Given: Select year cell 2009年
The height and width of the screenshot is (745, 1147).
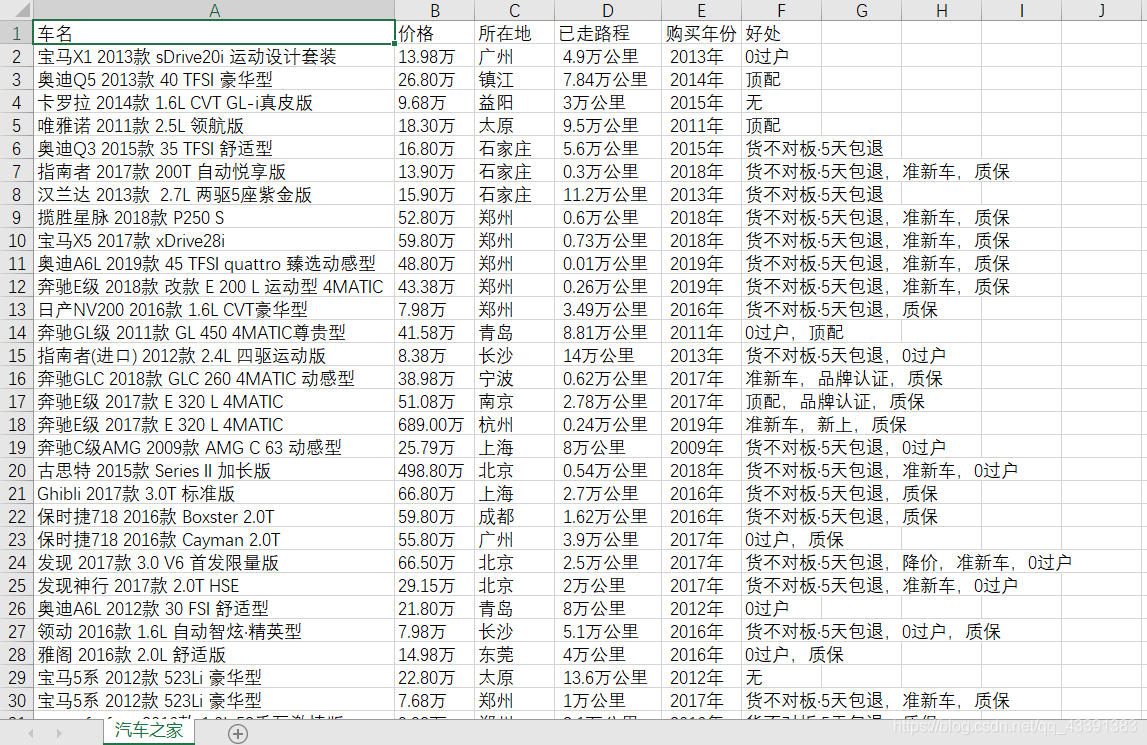Looking at the screenshot, I should coord(702,447).
